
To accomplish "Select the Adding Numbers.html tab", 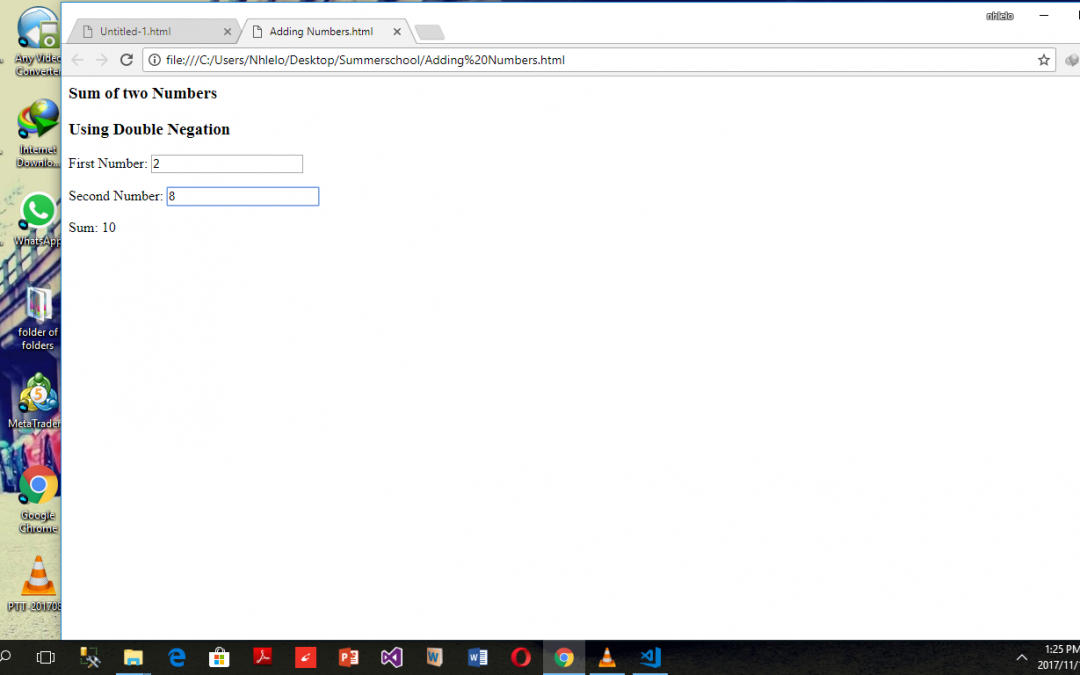I will coord(320,32).
